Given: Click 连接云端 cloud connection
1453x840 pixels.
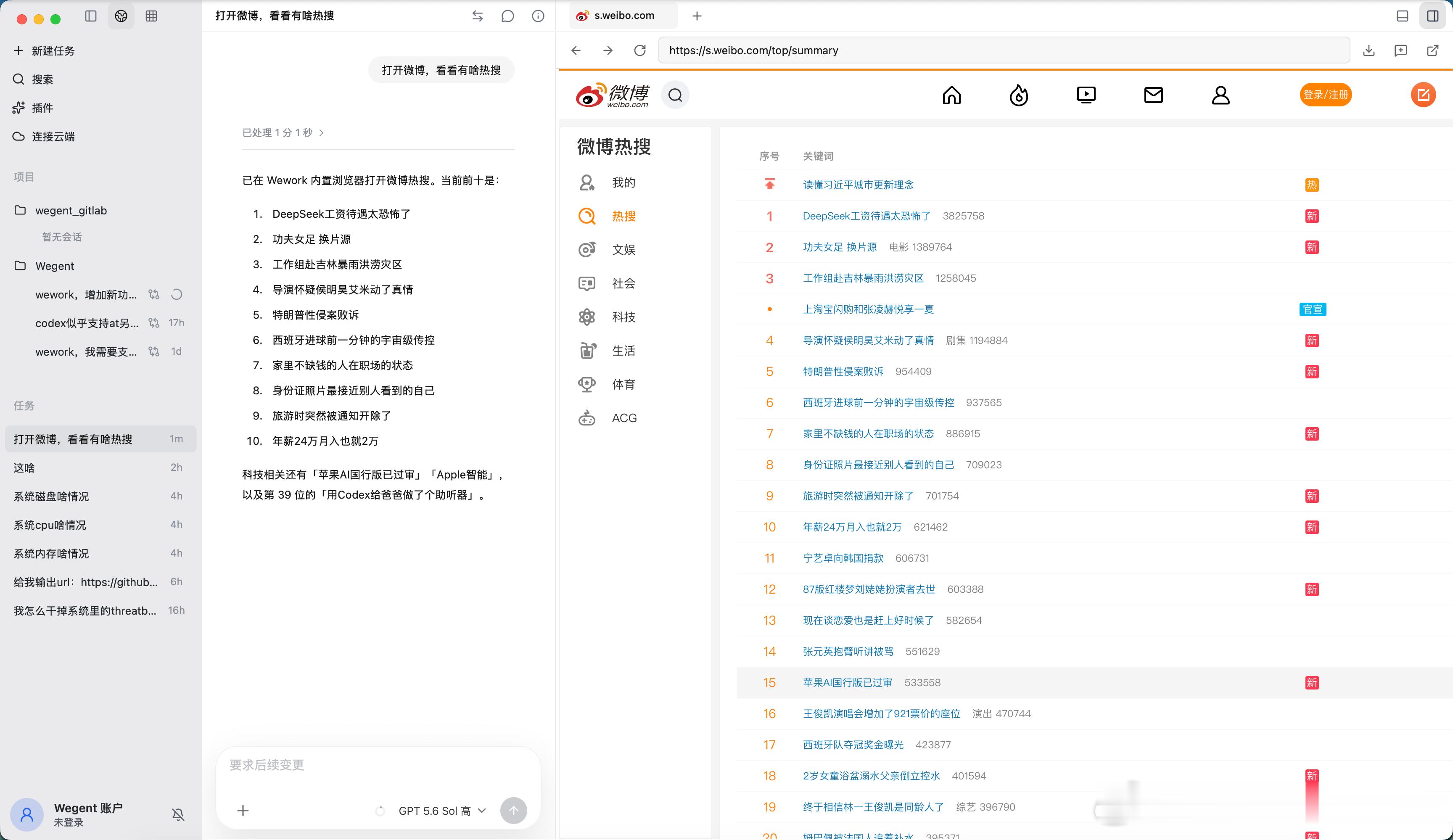Looking at the screenshot, I should tap(45, 137).
